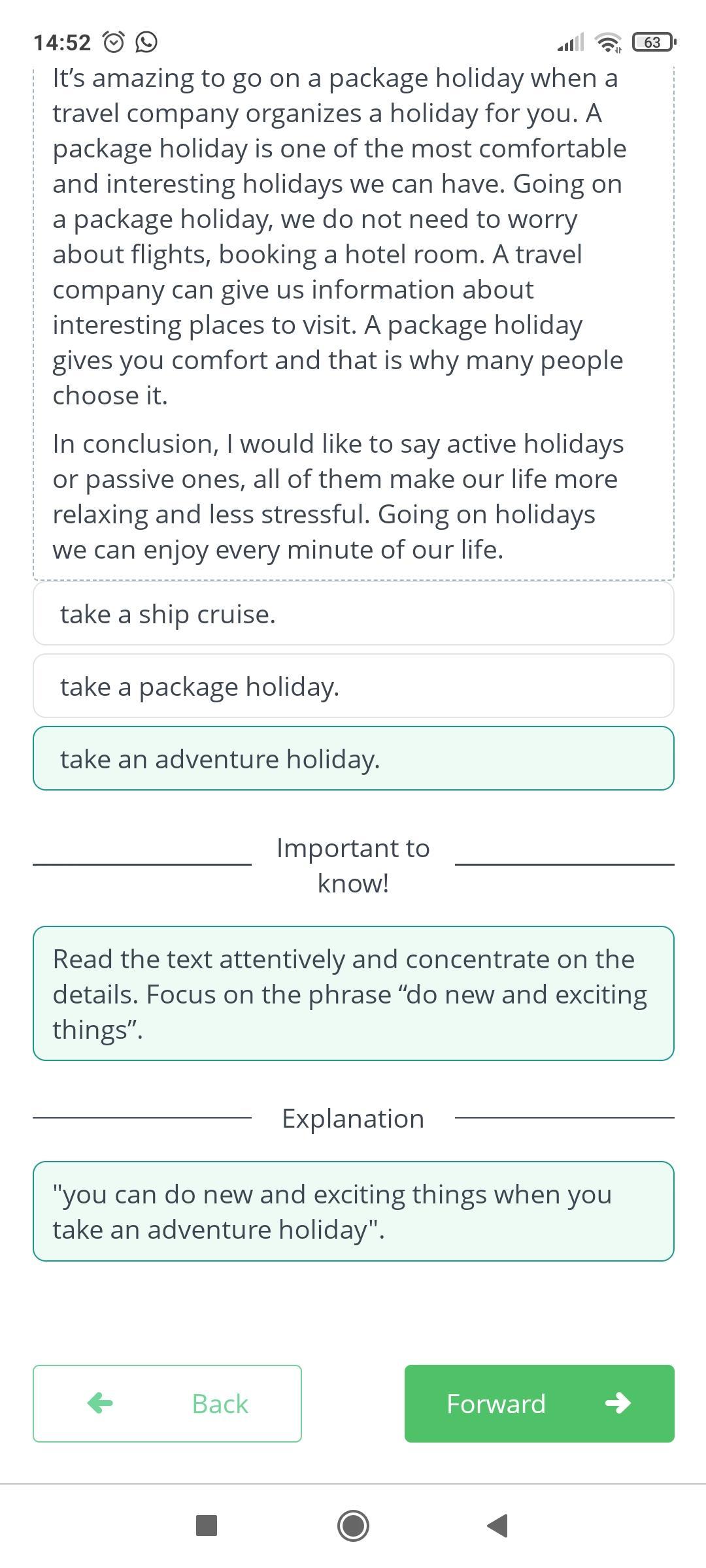The image size is (706, 1568).
Task: Tap the 'Important to know!' section heading
Action: click(353, 865)
